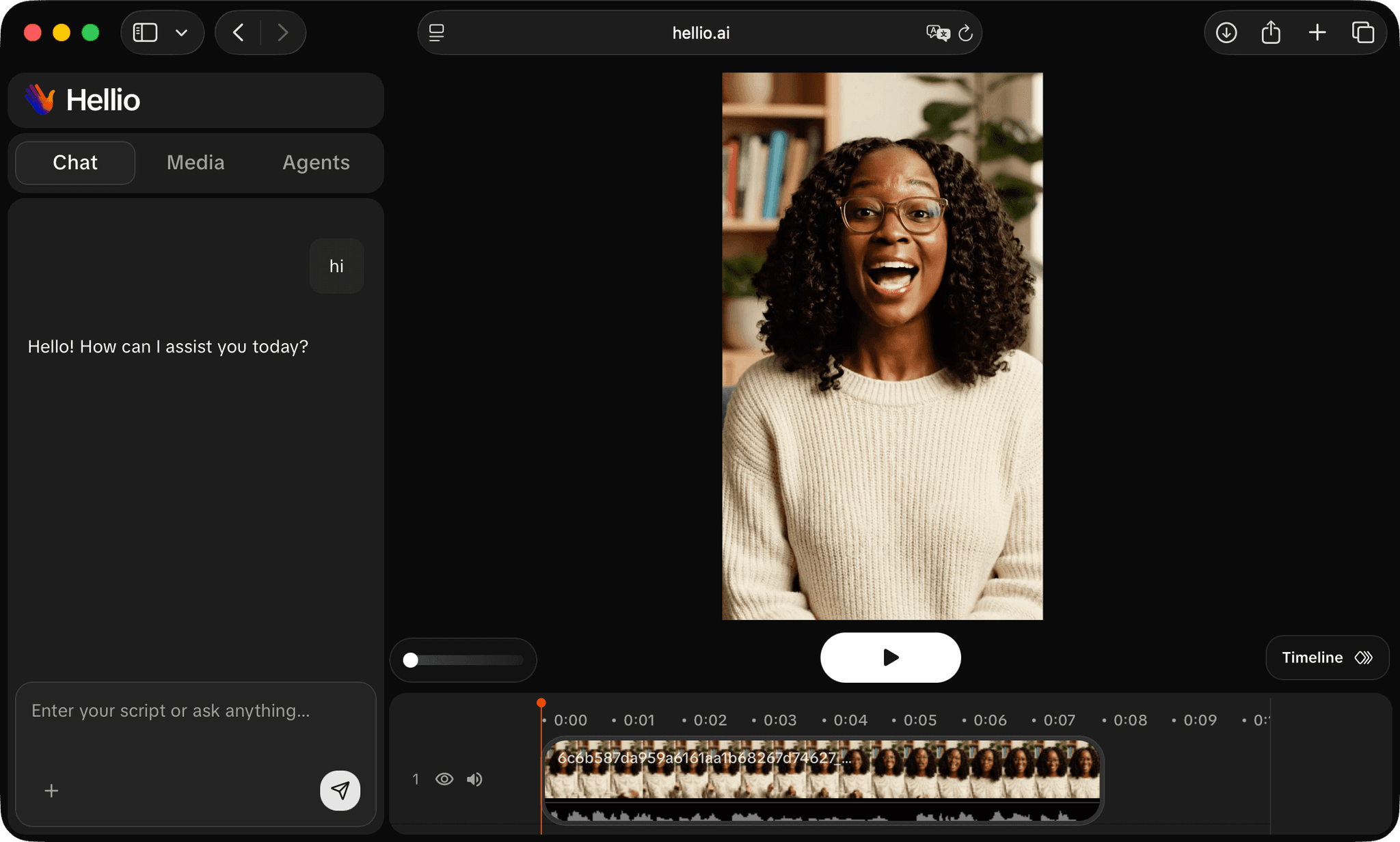Click the script input text field

(x=196, y=711)
